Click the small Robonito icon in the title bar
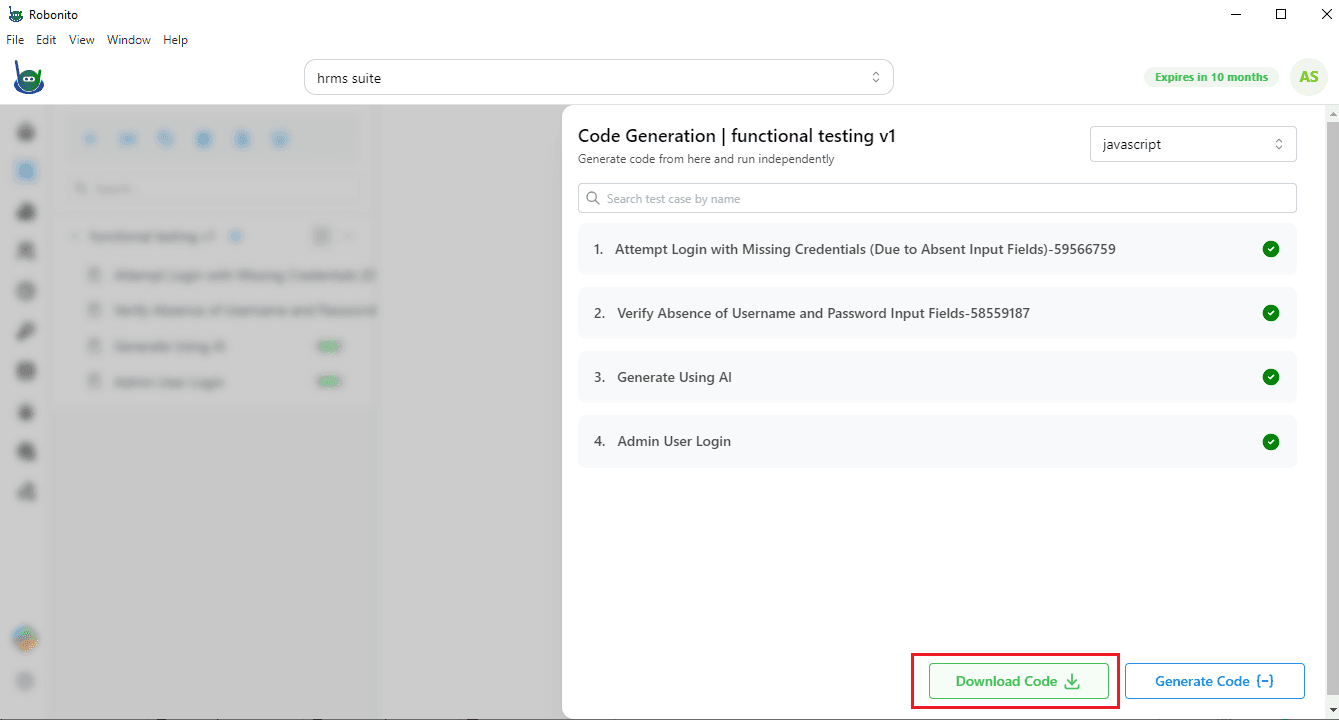This screenshot has width=1339, height=720. coord(16,15)
